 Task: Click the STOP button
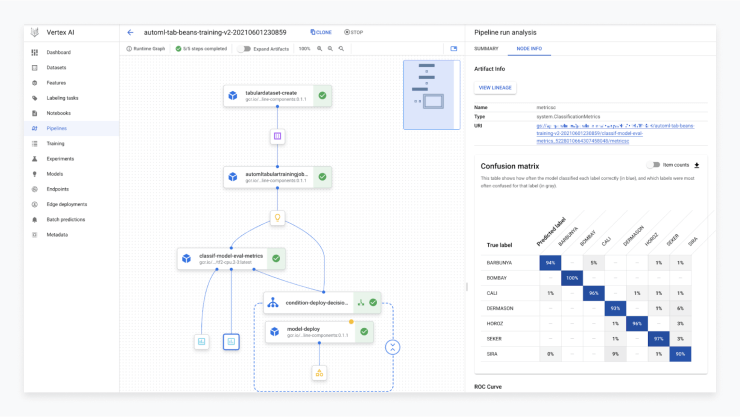click(354, 32)
